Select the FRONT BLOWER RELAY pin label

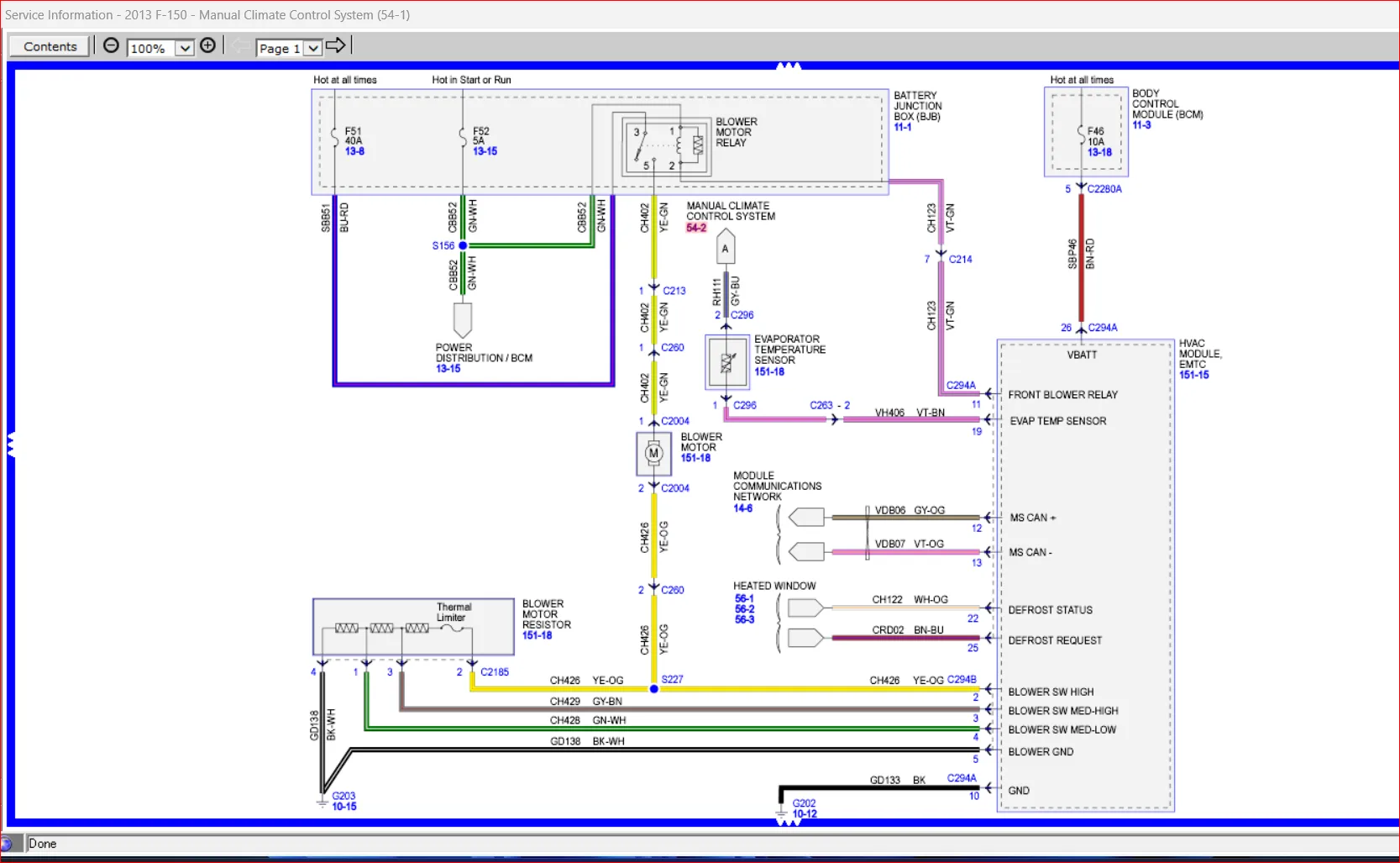point(1062,395)
